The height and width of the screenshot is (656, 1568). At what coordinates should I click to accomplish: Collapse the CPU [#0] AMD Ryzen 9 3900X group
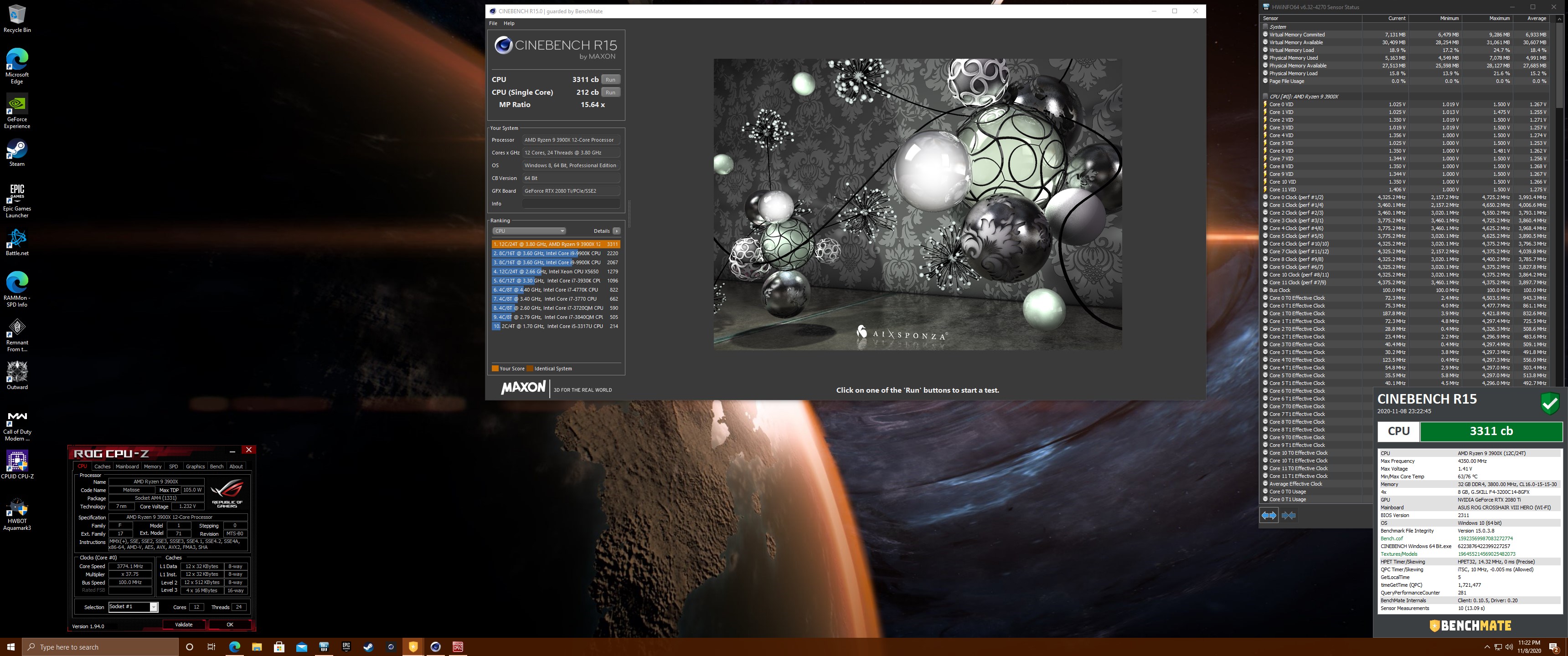(x=1266, y=96)
